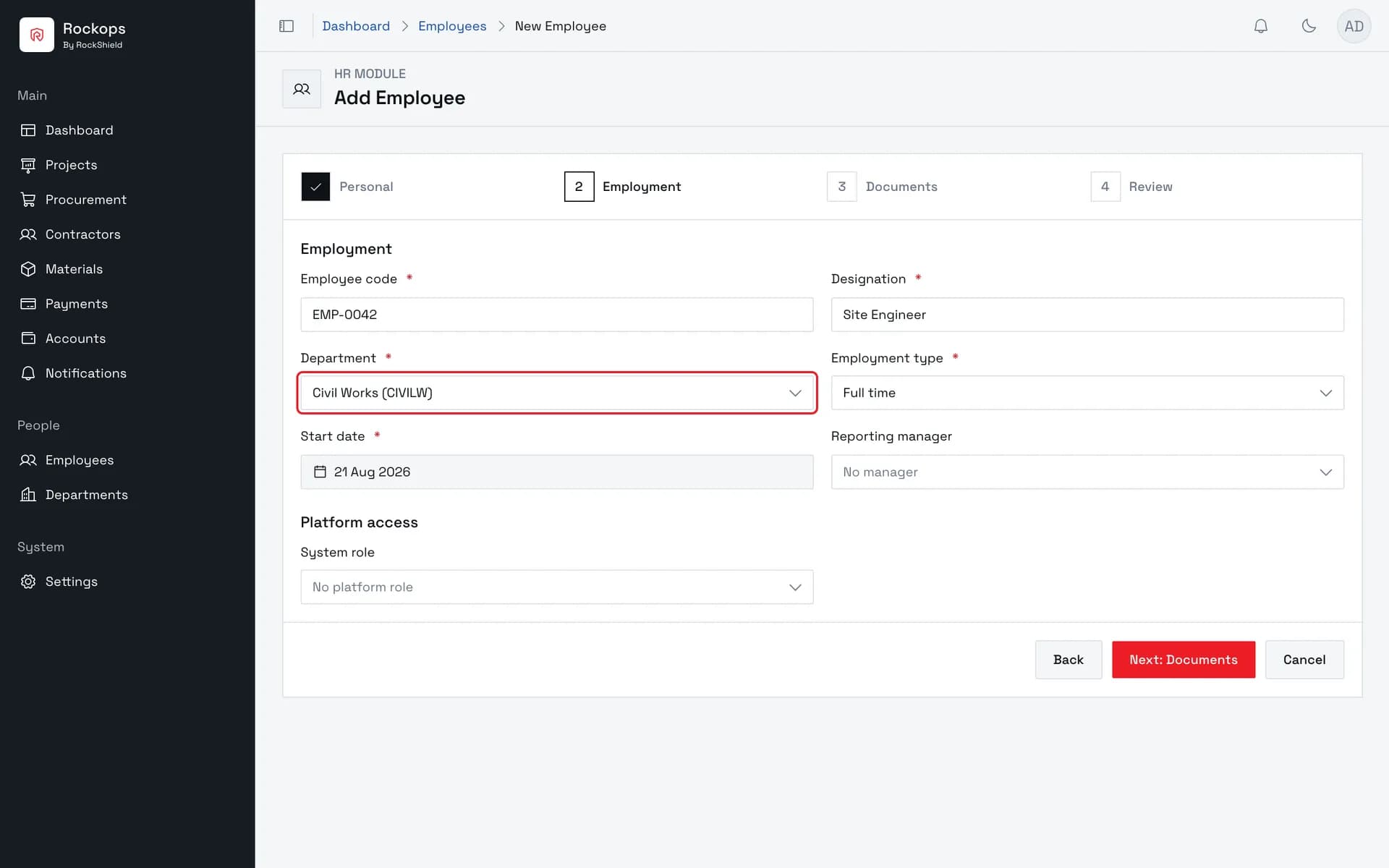Open the AD user avatar menu
Viewport: 1389px width, 868px height.
point(1354,26)
